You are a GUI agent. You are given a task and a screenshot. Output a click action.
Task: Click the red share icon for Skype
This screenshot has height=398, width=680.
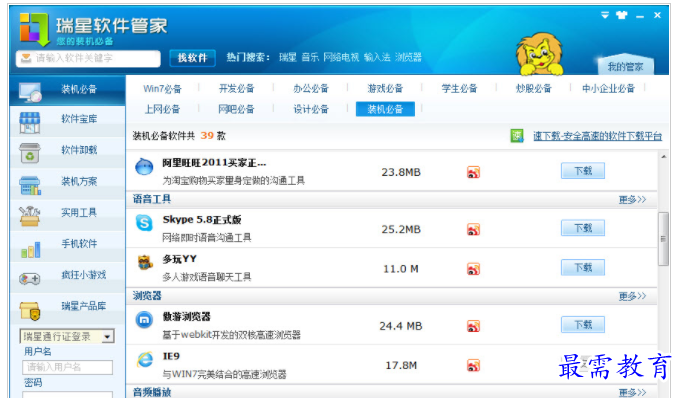[x=473, y=229]
